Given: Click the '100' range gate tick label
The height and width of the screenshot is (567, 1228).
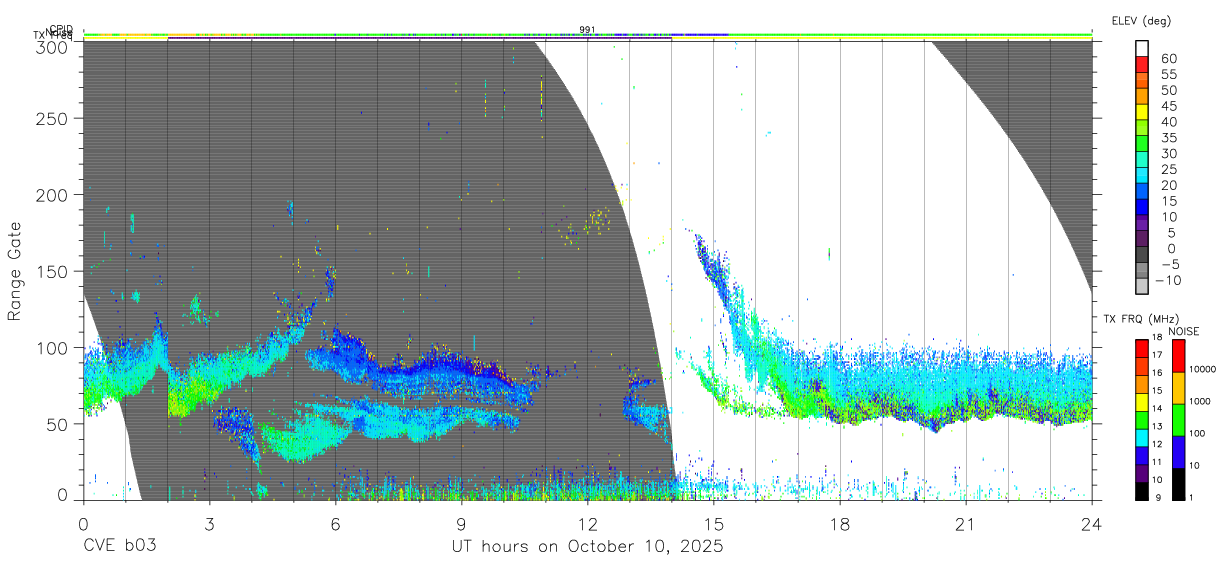Looking at the screenshot, I should click(52, 347).
